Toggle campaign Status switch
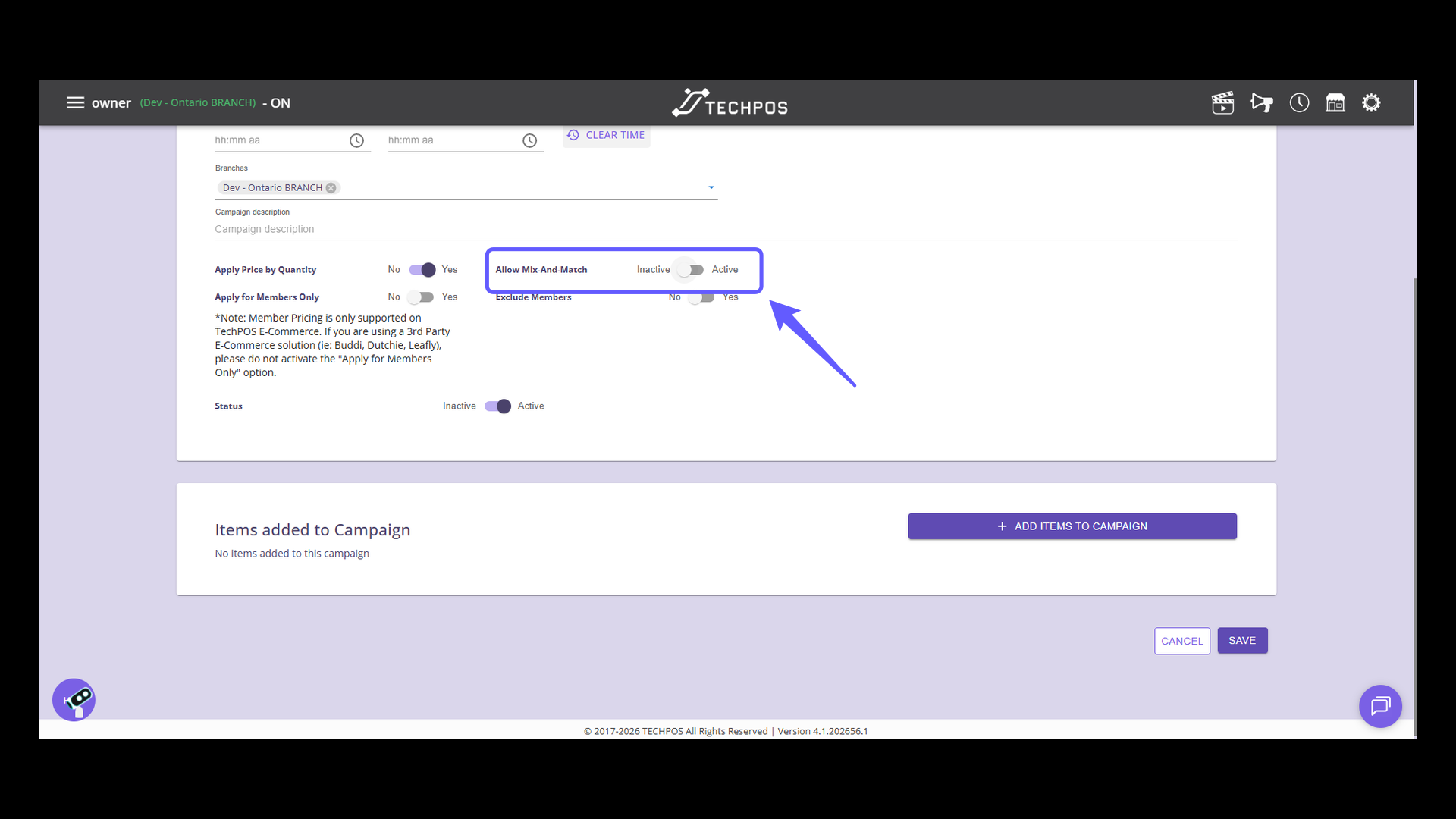The height and width of the screenshot is (819, 1456). [x=497, y=406]
